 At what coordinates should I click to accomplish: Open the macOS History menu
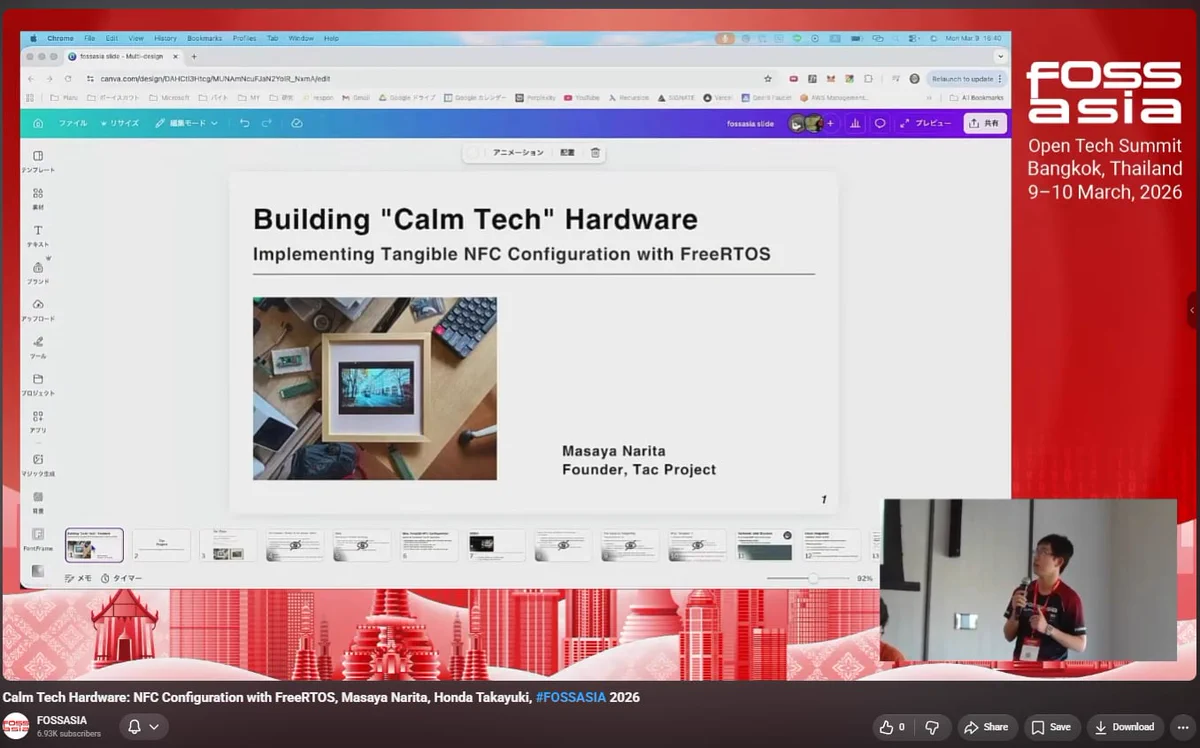(x=165, y=38)
